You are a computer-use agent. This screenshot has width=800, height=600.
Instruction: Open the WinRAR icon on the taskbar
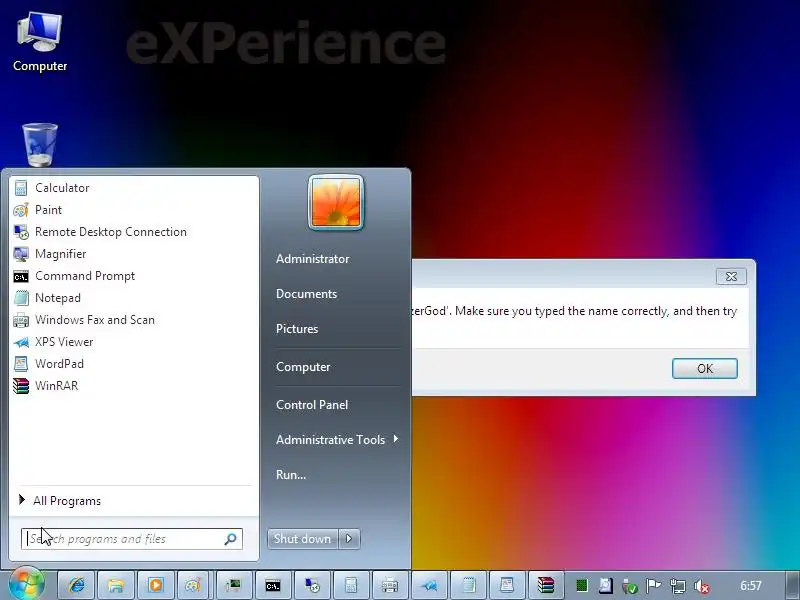[545, 585]
